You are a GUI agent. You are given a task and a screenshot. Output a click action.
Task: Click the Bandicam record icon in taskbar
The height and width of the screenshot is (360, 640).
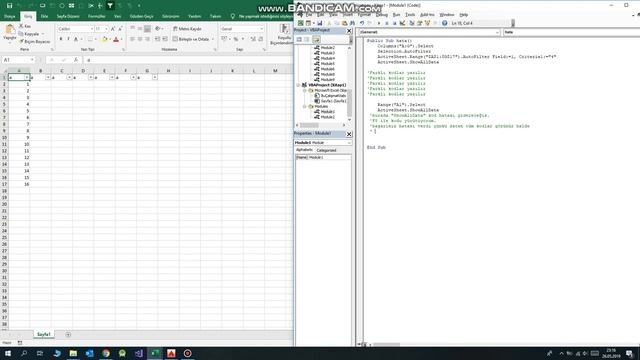tap(187, 353)
